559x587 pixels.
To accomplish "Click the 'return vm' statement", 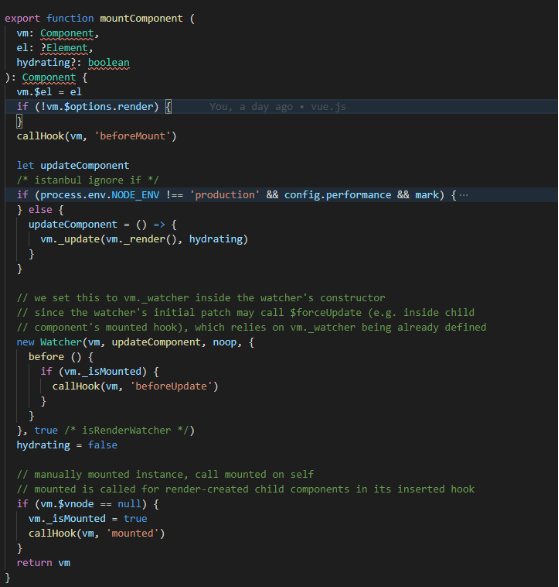I will [43, 563].
